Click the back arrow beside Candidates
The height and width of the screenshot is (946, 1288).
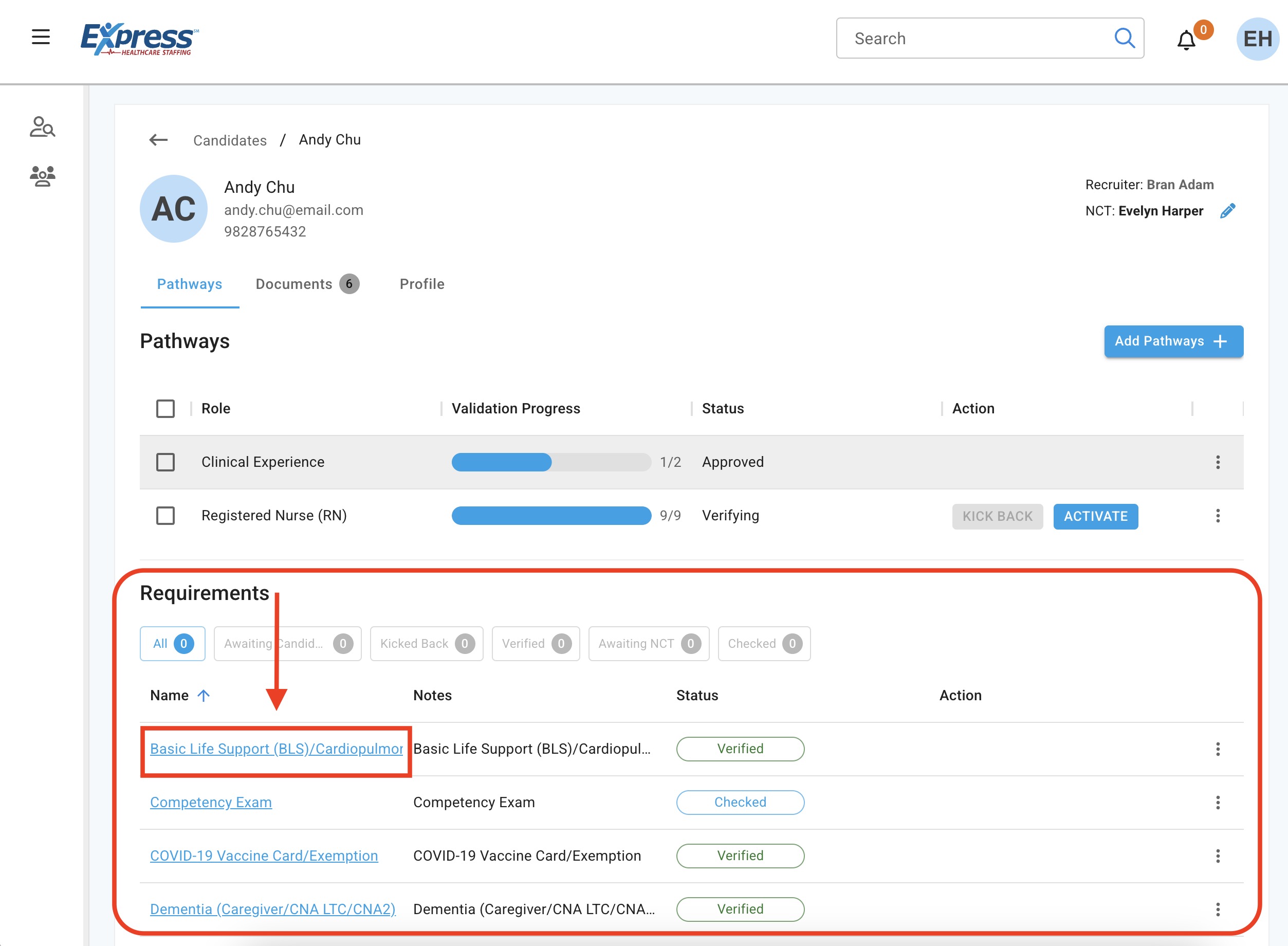click(x=159, y=140)
